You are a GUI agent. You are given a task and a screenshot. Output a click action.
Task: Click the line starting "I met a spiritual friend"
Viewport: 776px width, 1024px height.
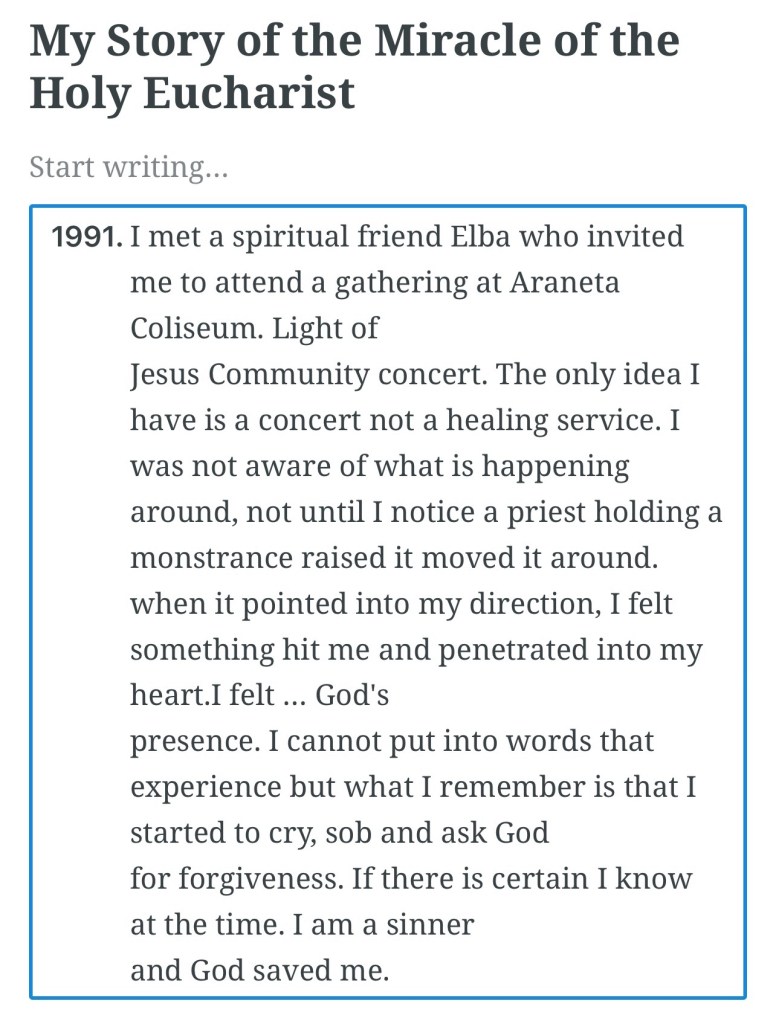point(406,237)
